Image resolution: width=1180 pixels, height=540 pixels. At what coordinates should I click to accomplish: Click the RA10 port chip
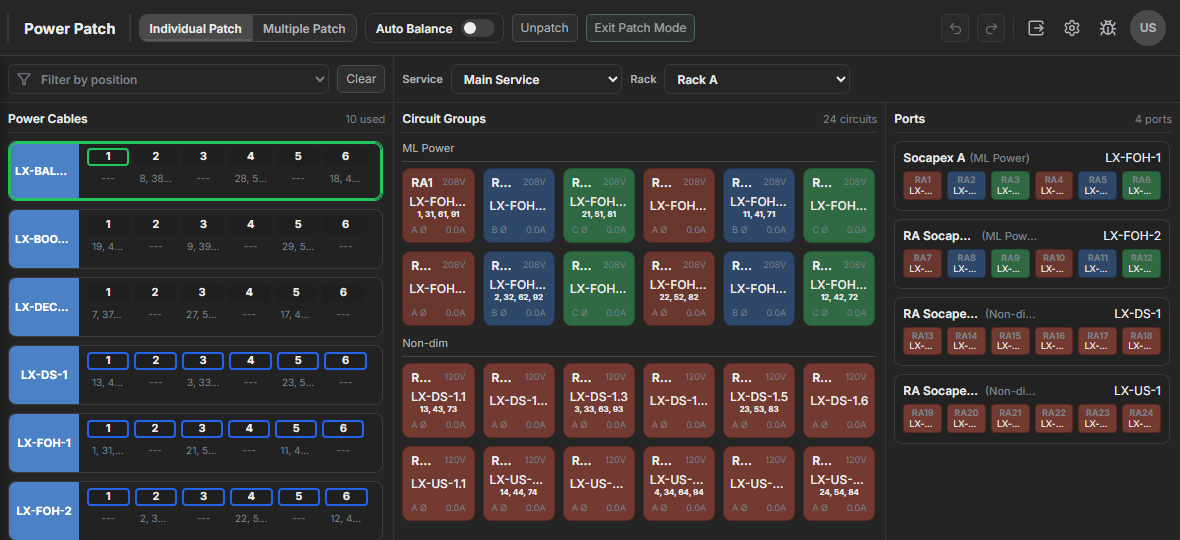coord(1054,263)
